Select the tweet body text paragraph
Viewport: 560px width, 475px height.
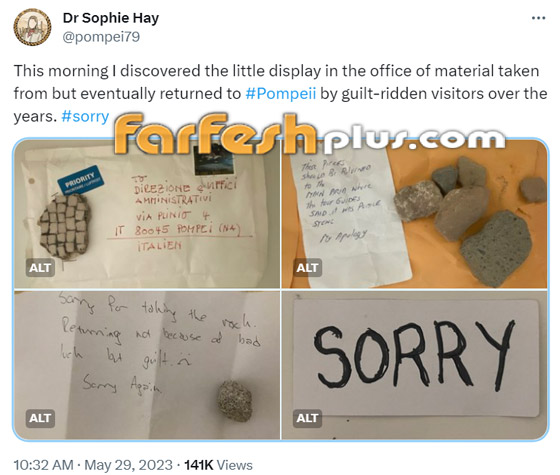coord(280,94)
